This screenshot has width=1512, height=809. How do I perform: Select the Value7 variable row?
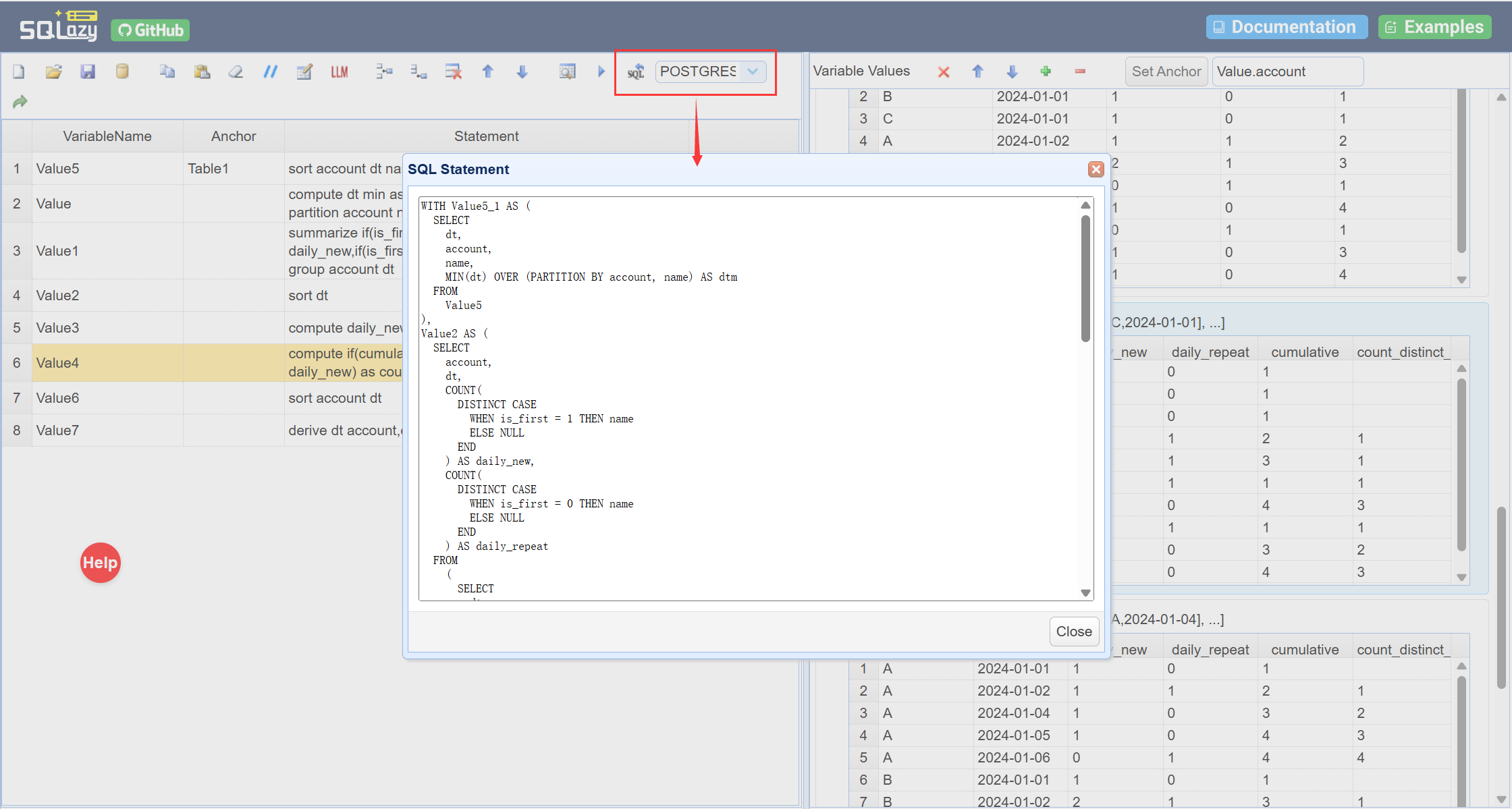pyautogui.click(x=107, y=430)
